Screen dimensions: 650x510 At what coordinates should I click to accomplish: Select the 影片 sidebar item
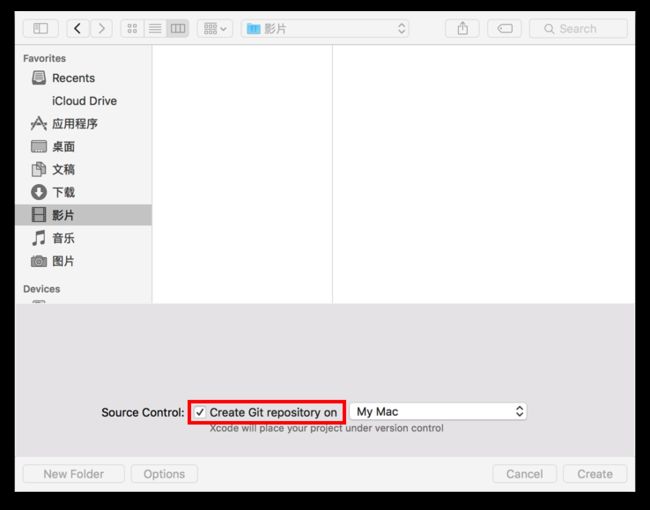point(83,215)
